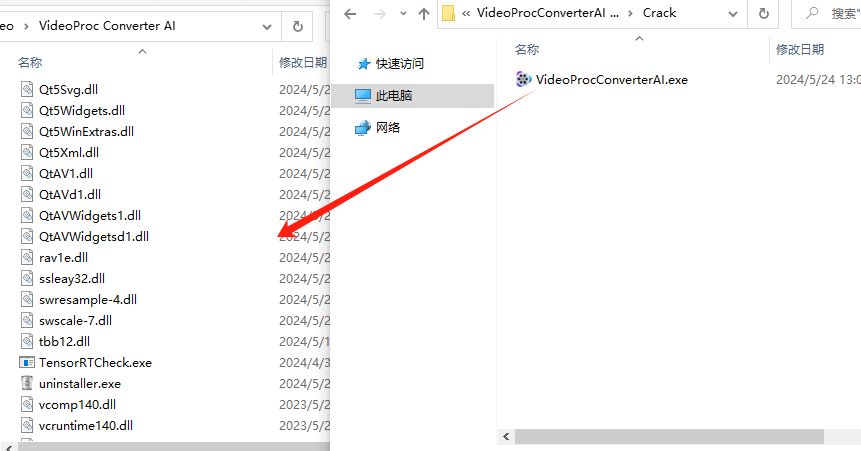
Task: Select the QtAVd1.dll file icon
Action: click(27, 194)
